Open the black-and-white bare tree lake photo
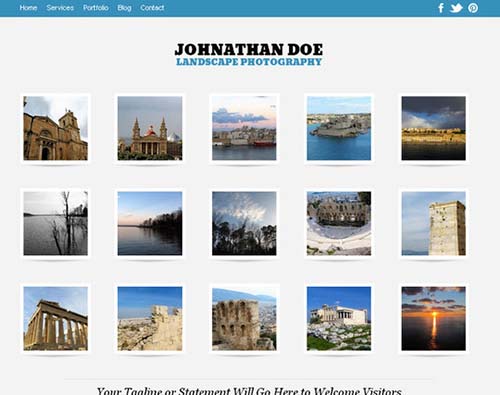Screen dimensions: 500x395 point(56,223)
